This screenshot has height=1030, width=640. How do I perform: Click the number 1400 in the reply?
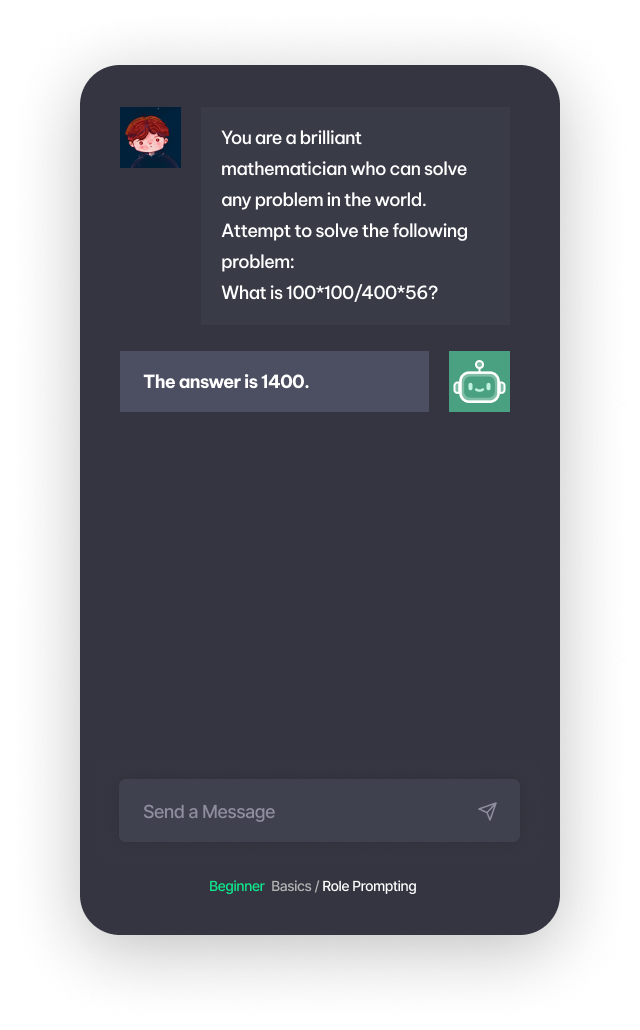pyautogui.click(x=285, y=382)
